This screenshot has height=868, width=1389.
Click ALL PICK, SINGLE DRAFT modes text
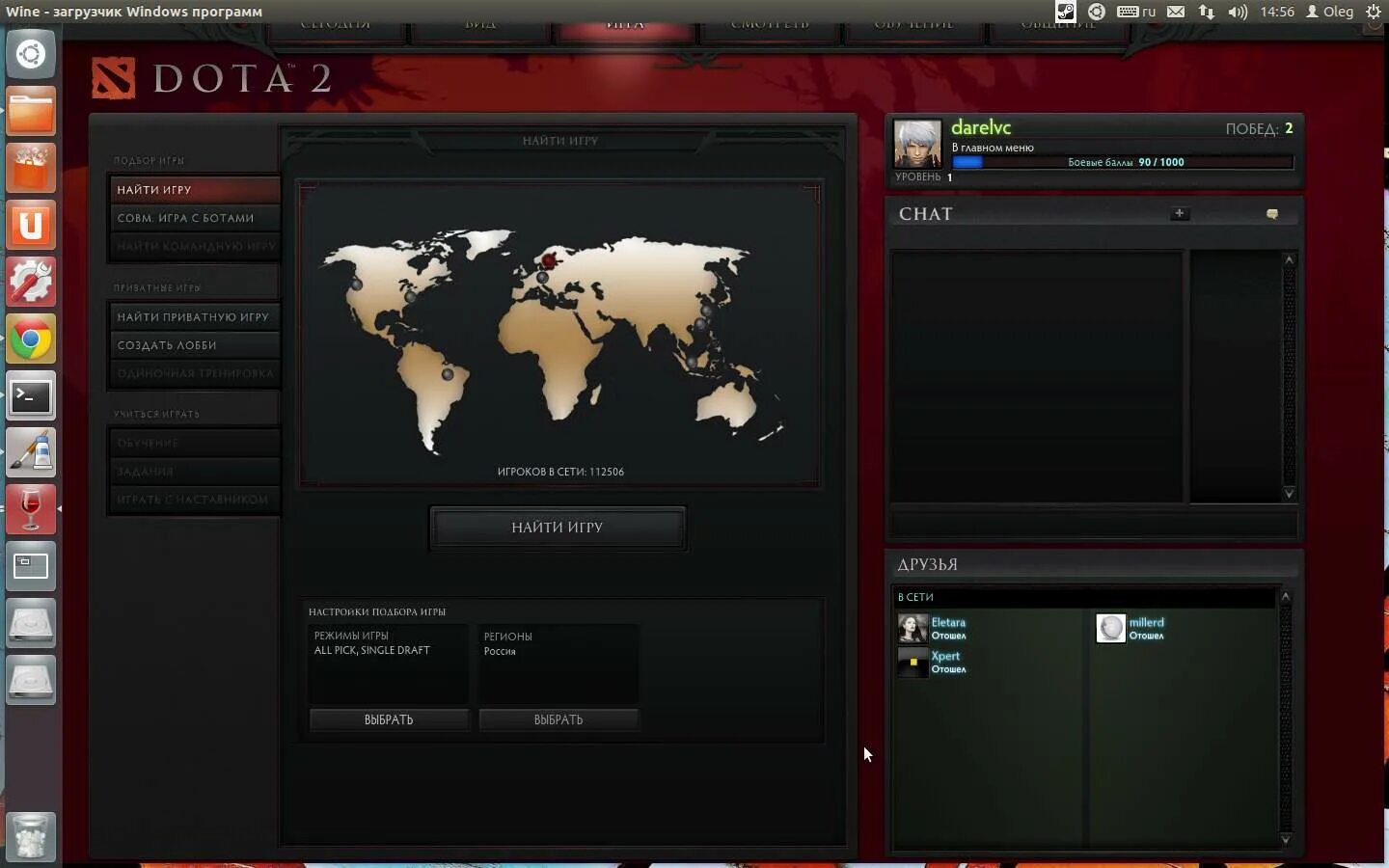click(x=372, y=650)
